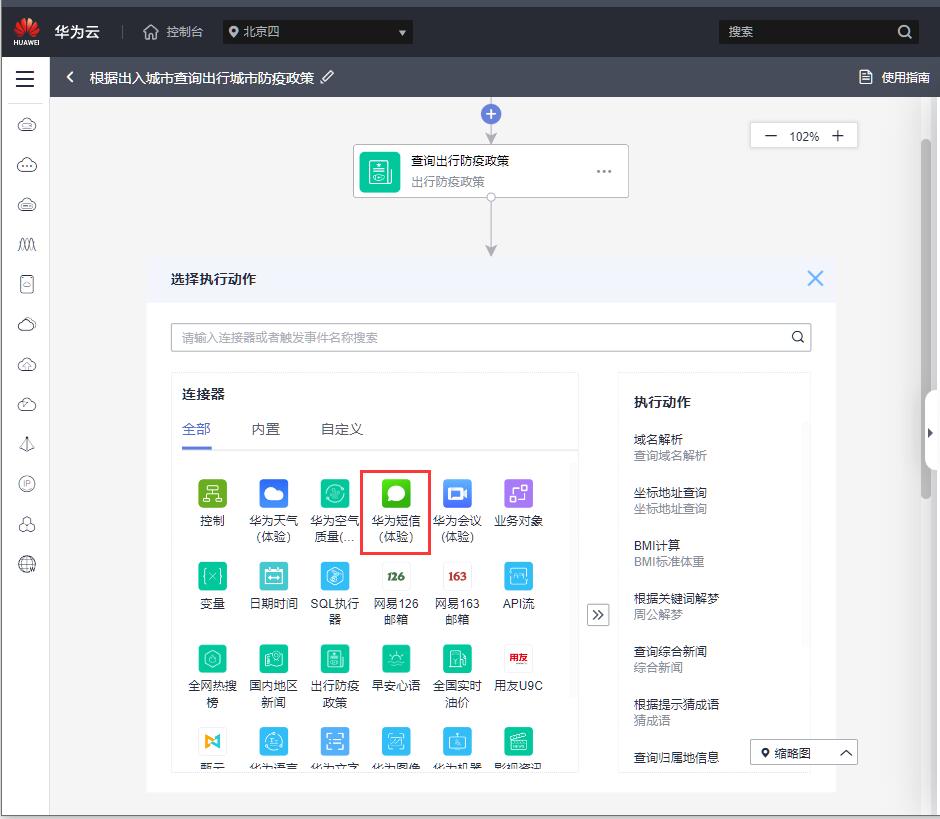This screenshot has width=940, height=819.
Task: Zoom in with the plus button
Action: (x=837, y=136)
